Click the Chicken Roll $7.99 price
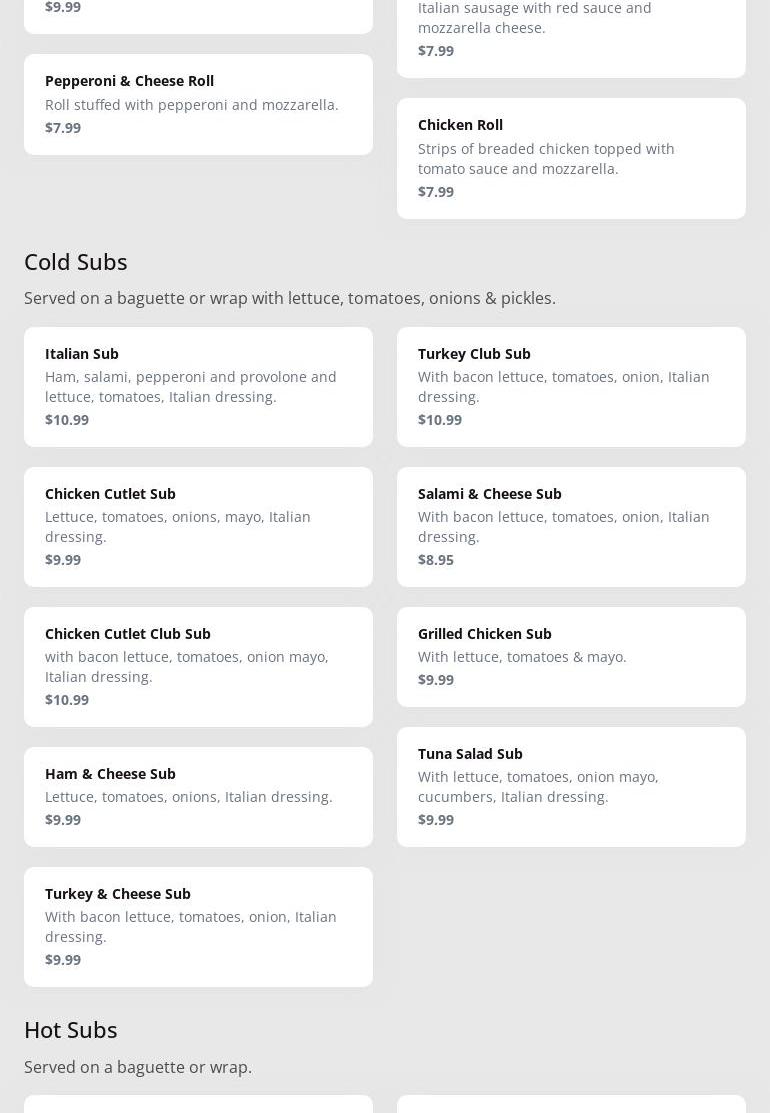 point(436,192)
